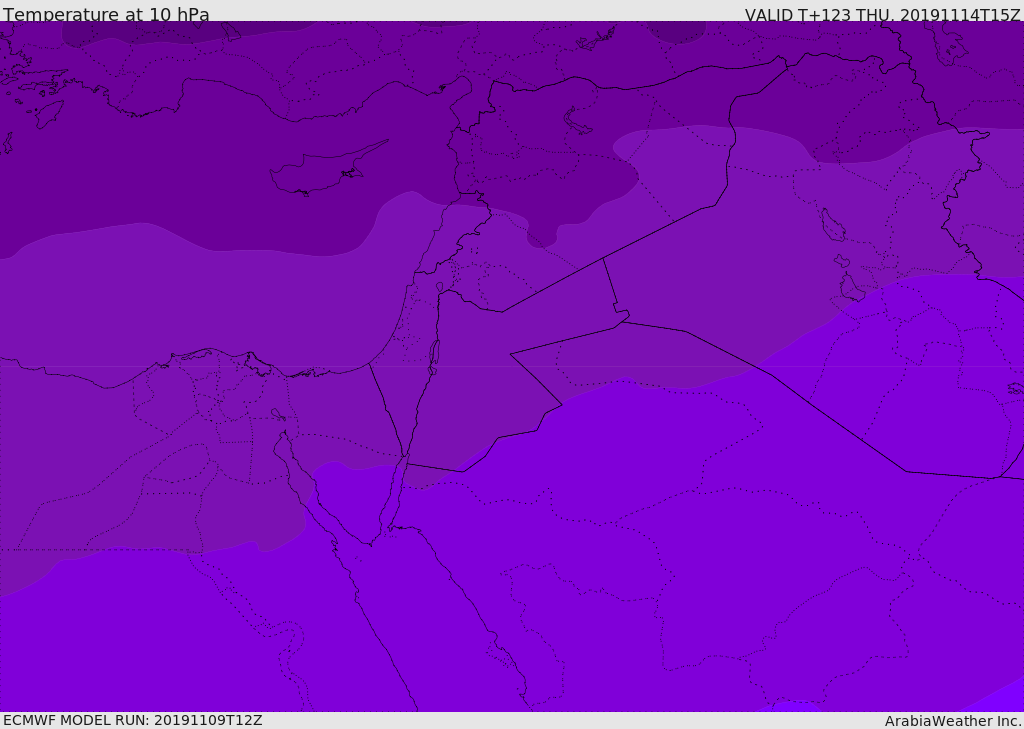
Task: Click the 'Temperature at 10 hPa' title text
Action: tap(106, 14)
